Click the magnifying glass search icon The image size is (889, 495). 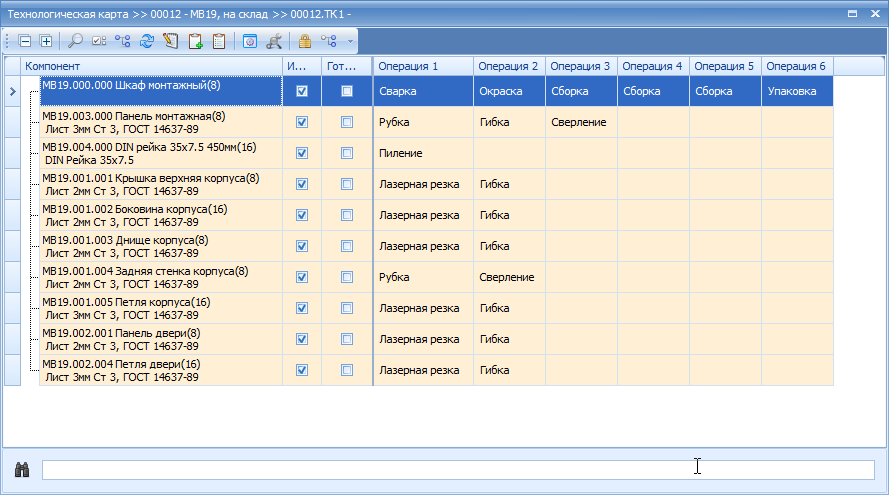(76, 41)
